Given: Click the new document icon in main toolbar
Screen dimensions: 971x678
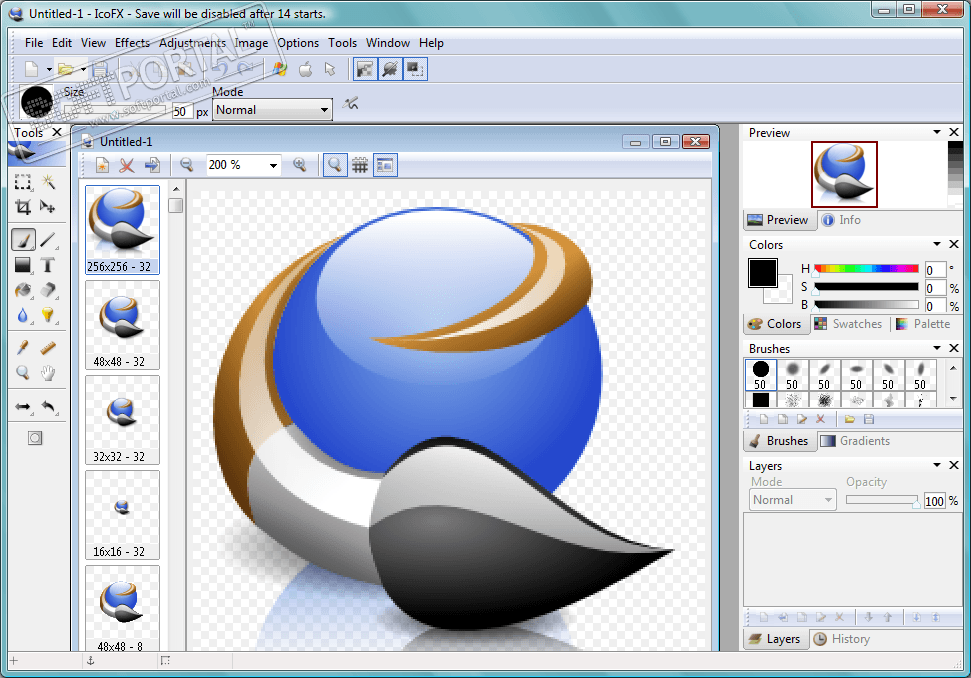Looking at the screenshot, I should tap(31, 69).
